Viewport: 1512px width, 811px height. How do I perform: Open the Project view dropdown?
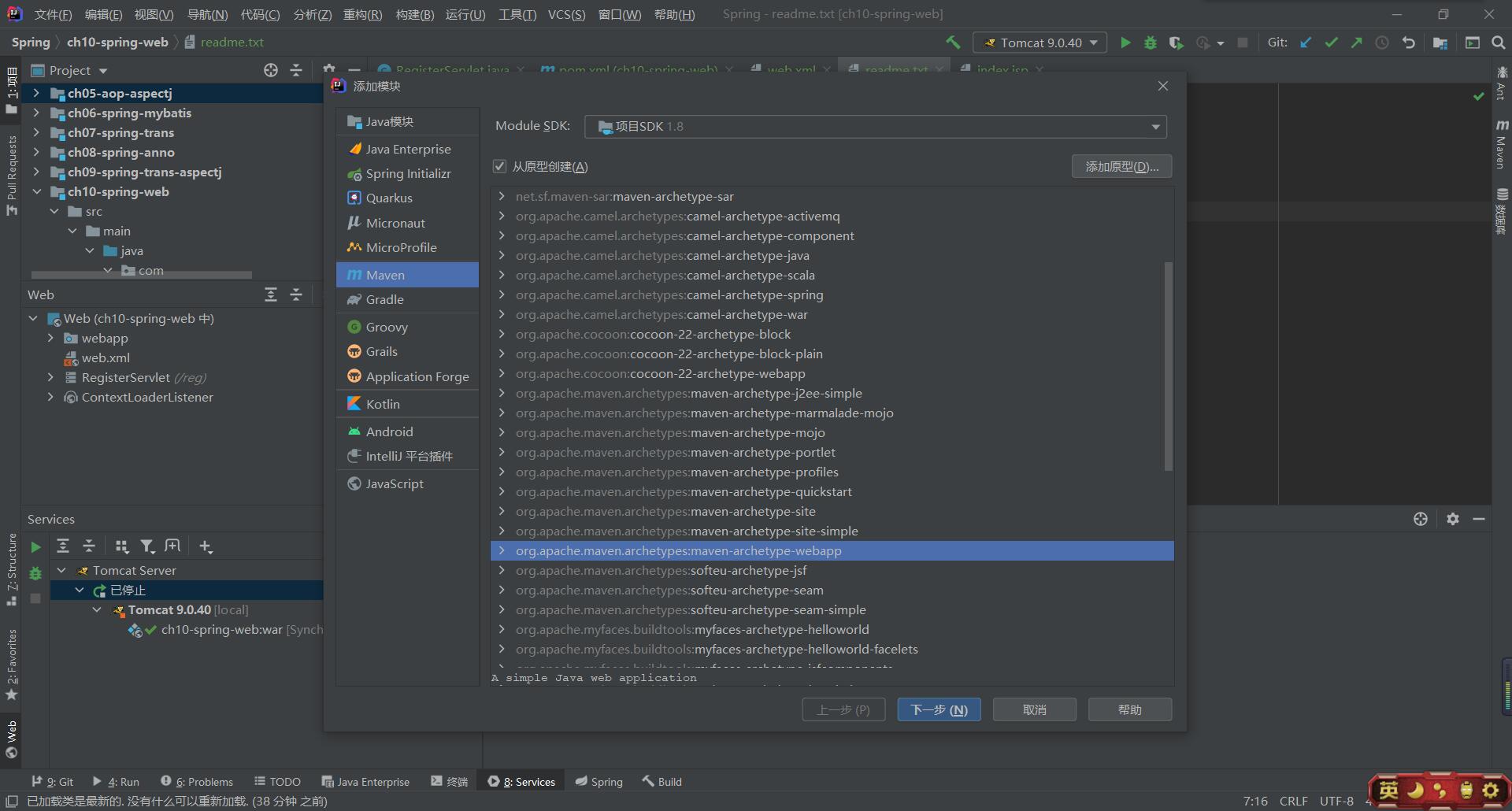69,70
